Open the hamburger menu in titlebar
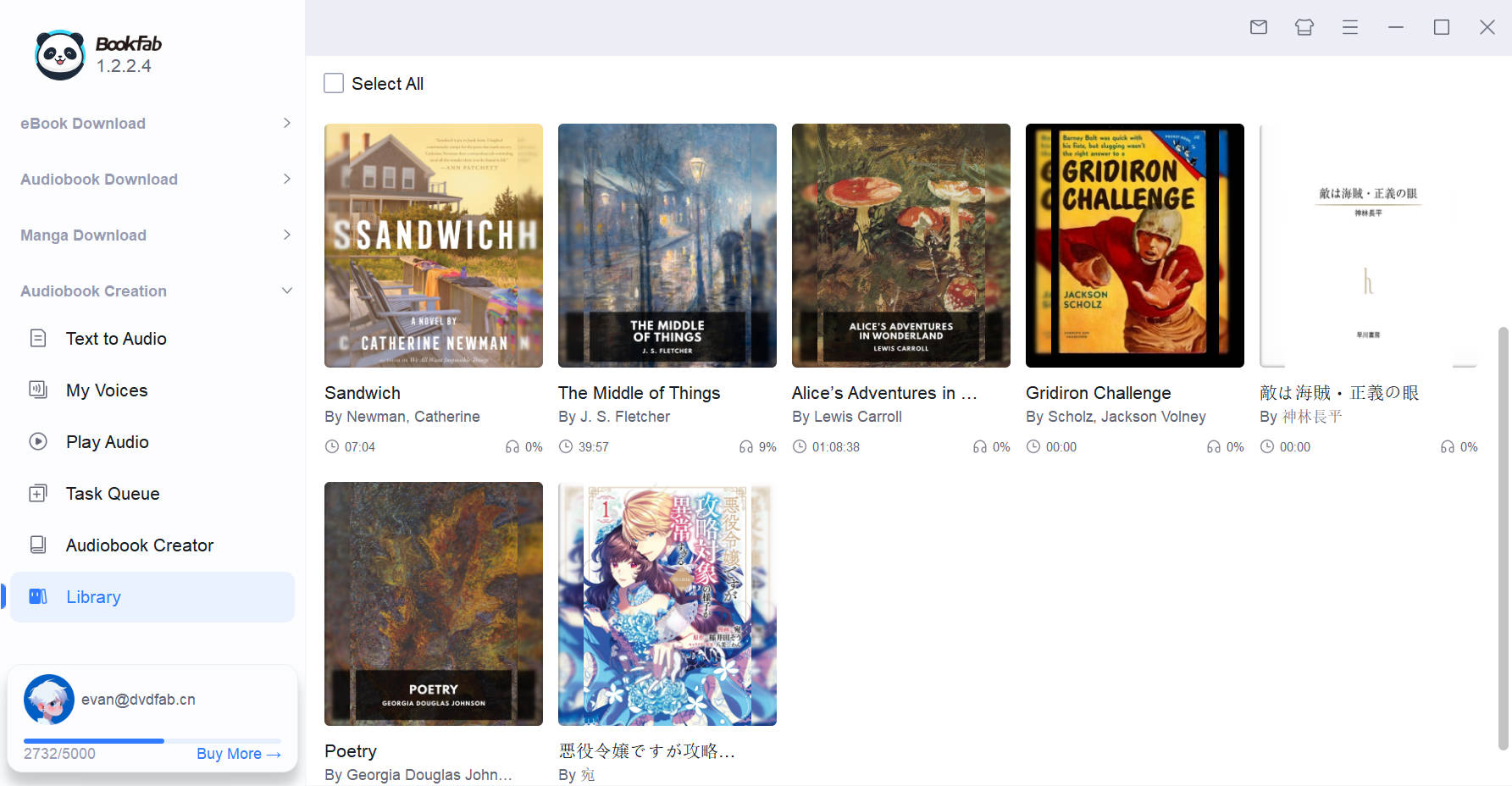 point(1349,27)
